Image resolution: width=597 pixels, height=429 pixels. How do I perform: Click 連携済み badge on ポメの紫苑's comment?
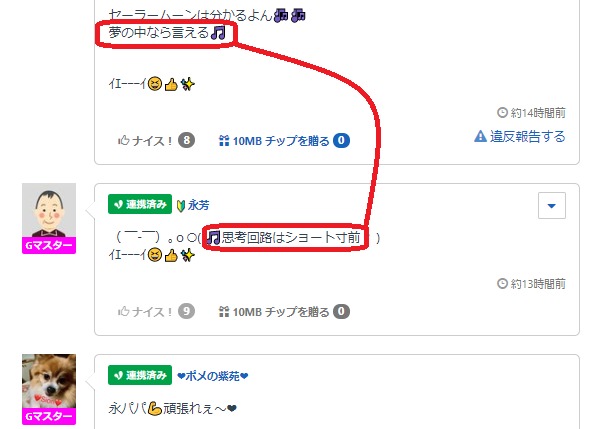[140, 375]
